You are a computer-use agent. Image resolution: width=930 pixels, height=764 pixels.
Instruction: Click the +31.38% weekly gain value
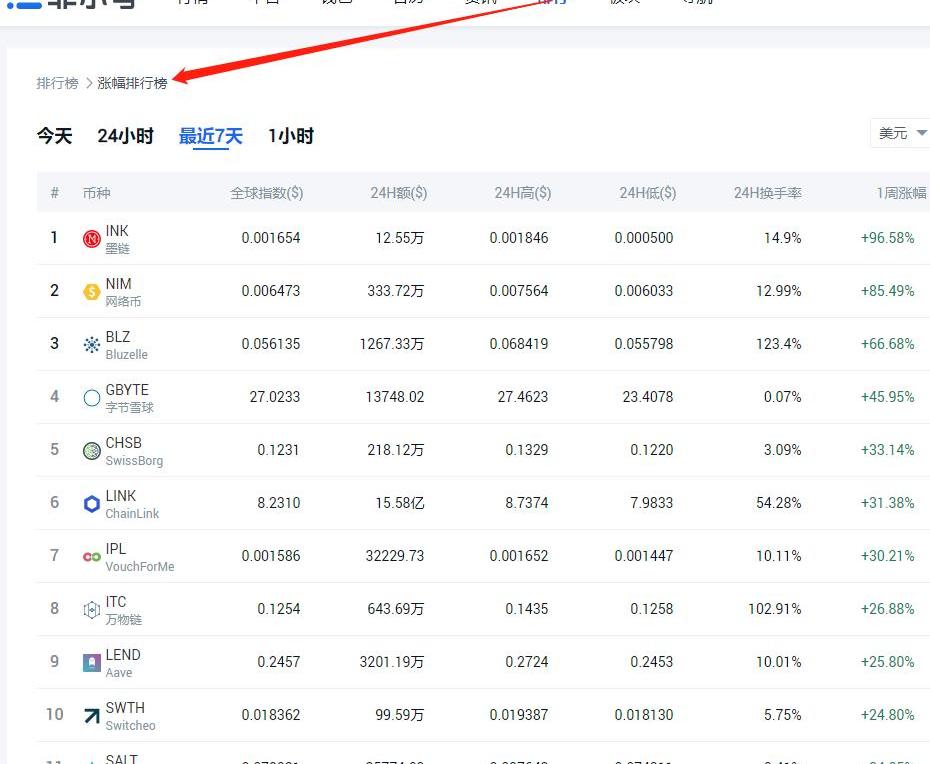coord(887,503)
